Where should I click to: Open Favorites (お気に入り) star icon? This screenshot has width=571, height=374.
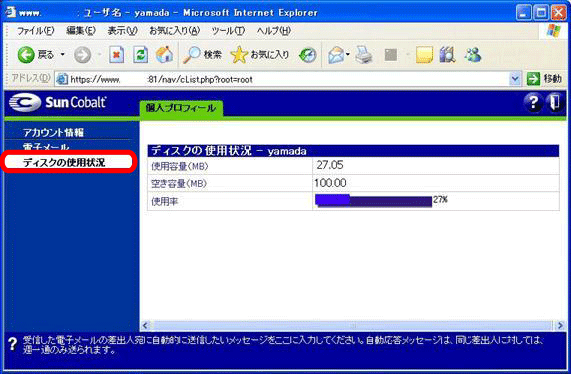(x=239, y=55)
